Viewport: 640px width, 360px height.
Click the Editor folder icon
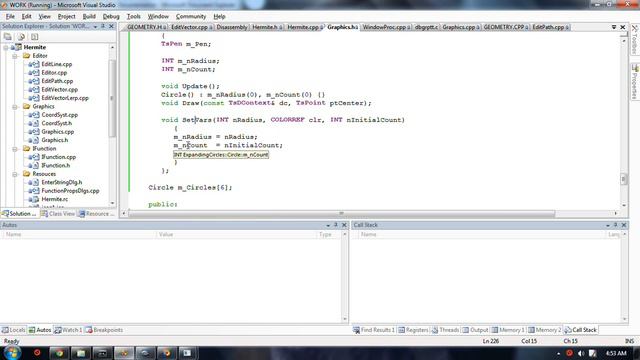coord(27,56)
